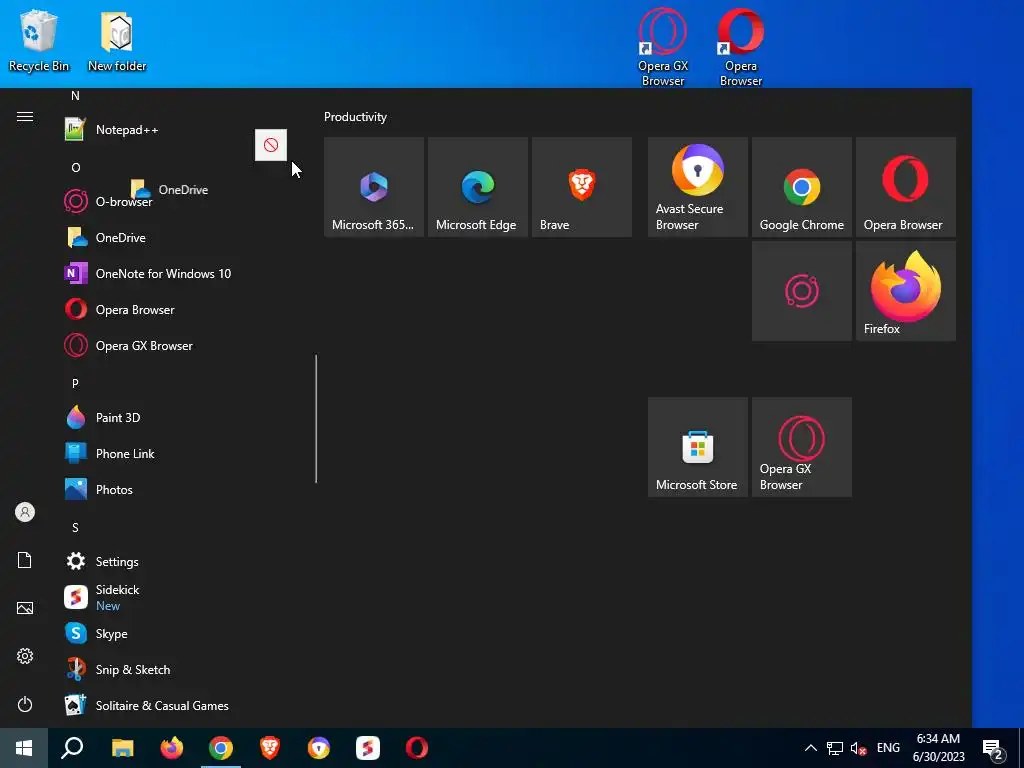Viewport: 1024px width, 768px height.
Task: Open the clock and date flyout
Action: [x=938, y=748]
